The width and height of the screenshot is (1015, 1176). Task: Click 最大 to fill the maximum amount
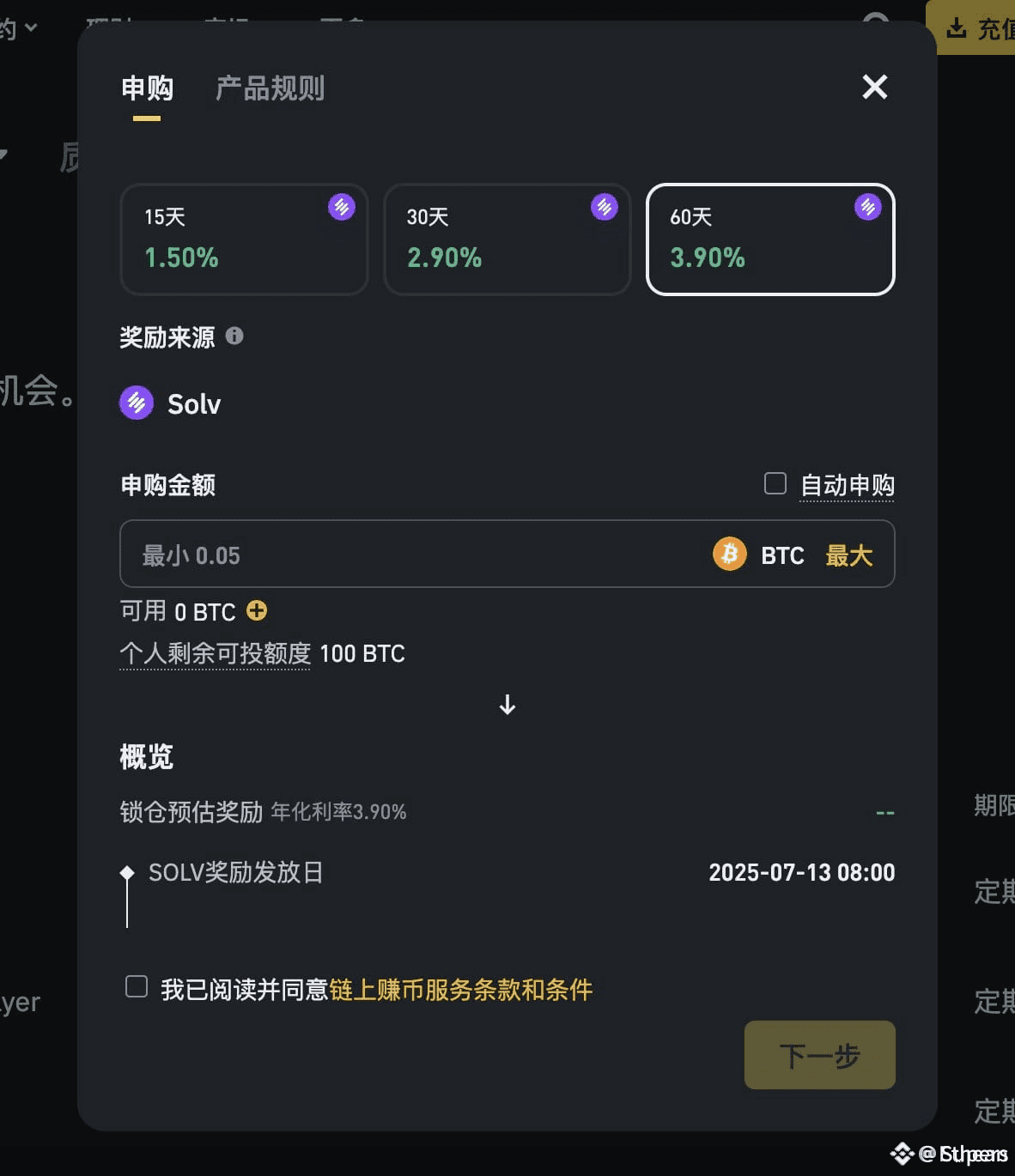coord(848,555)
